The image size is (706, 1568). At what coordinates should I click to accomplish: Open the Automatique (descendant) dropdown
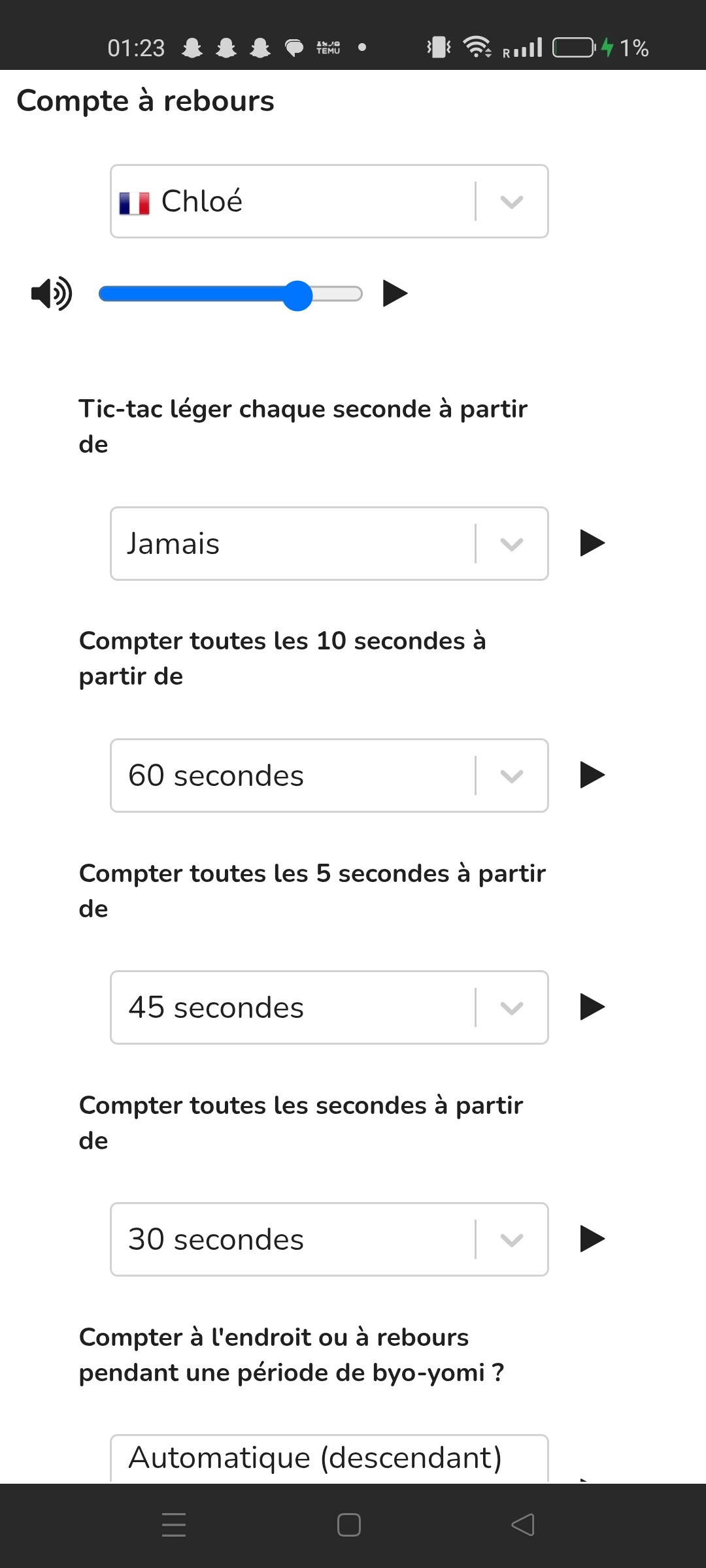329,1458
